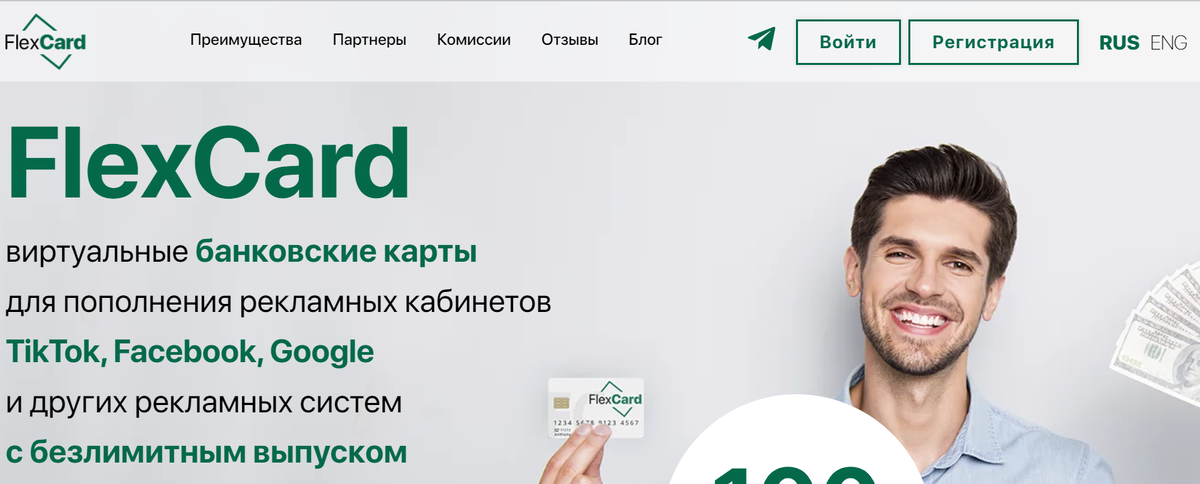Click the green банковские карты text
Viewport: 1200px width, 484px height.
336,252
